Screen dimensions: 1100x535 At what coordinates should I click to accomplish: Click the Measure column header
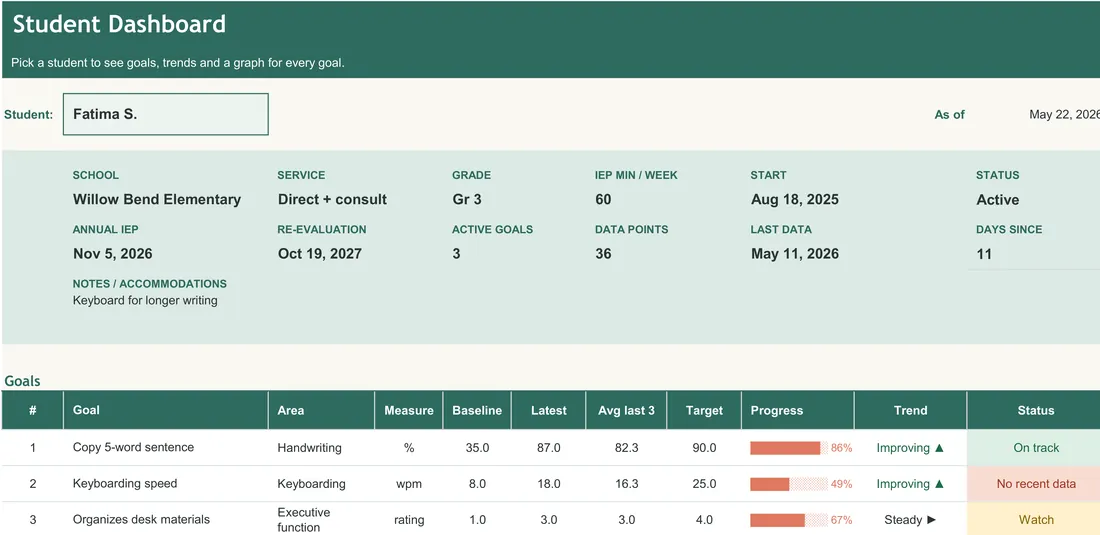(409, 410)
